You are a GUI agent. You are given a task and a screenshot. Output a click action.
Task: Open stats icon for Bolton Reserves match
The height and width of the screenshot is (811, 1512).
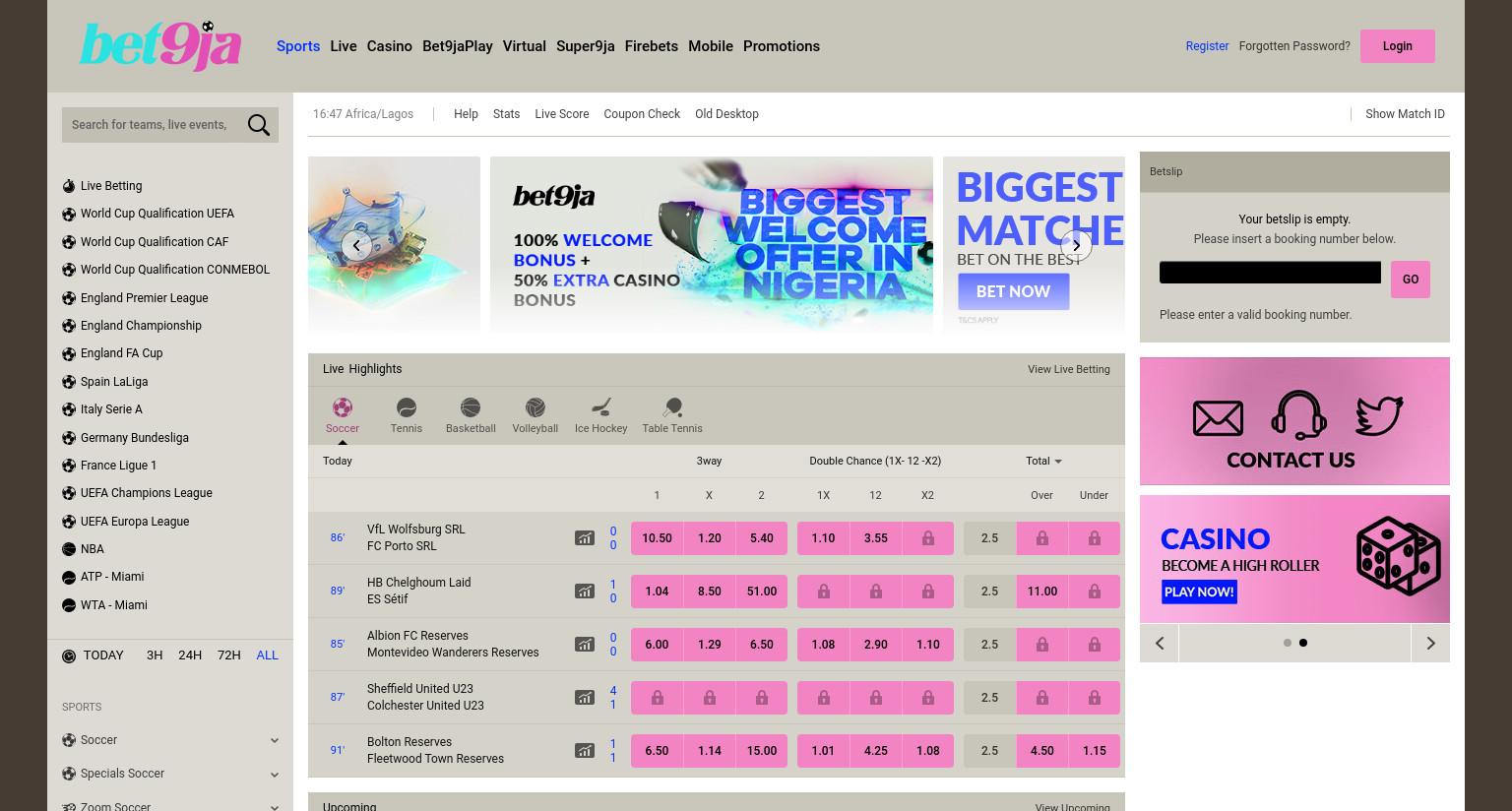(585, 751)
